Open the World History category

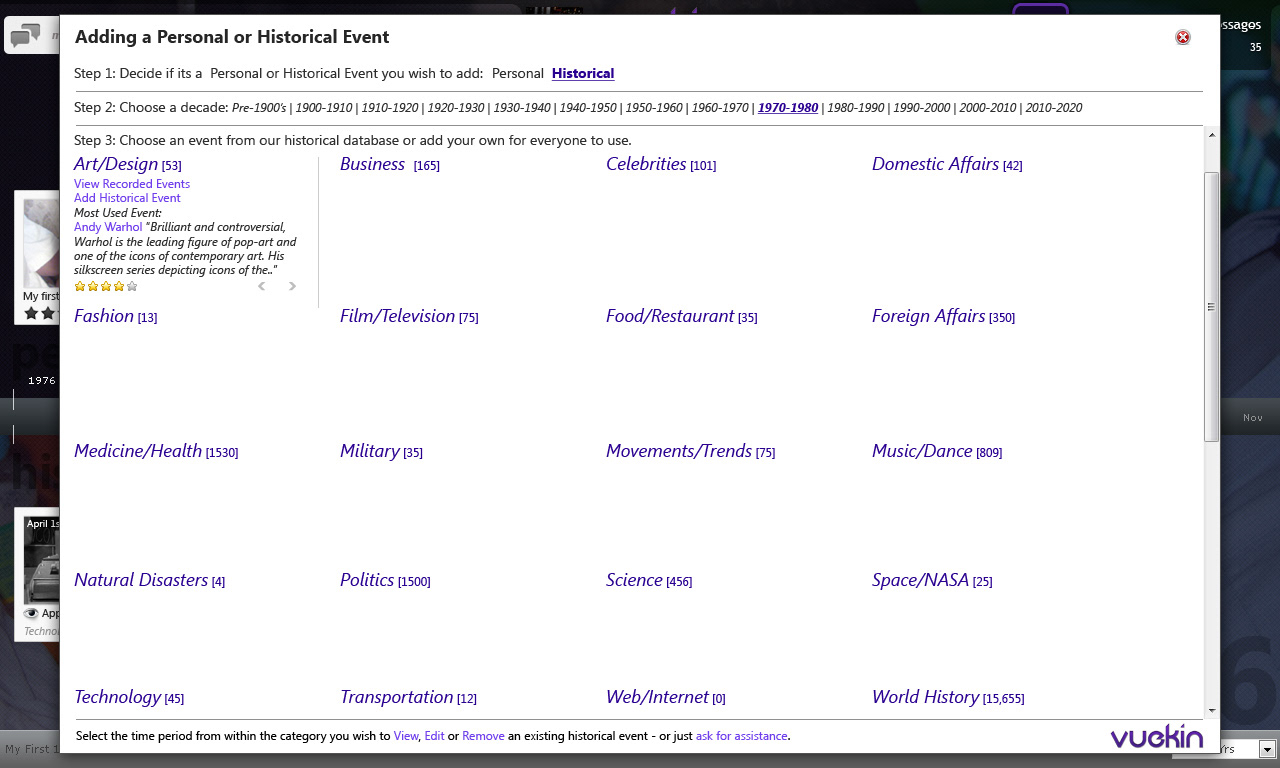coord(925,697)
